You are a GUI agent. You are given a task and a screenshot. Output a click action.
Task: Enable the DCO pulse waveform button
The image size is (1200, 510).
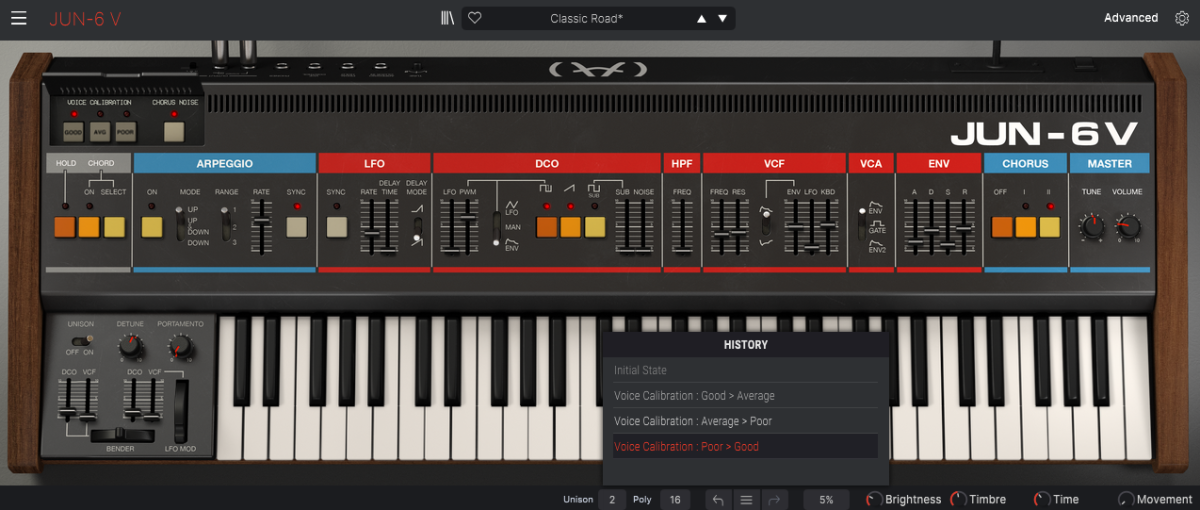[x=546, y=227]
